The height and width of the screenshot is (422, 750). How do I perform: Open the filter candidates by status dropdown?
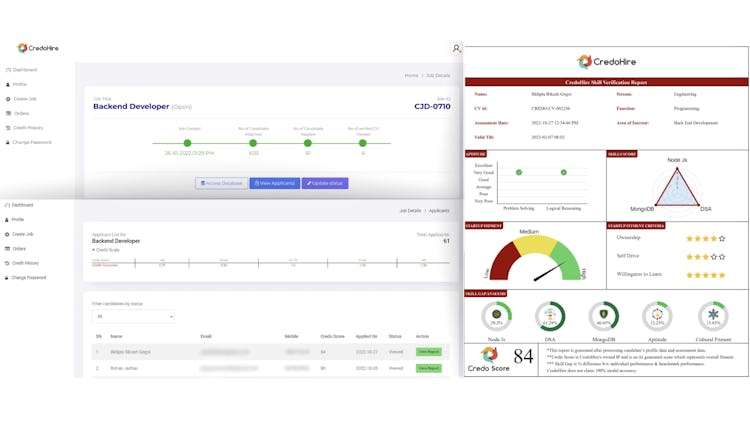pos(133,316)
